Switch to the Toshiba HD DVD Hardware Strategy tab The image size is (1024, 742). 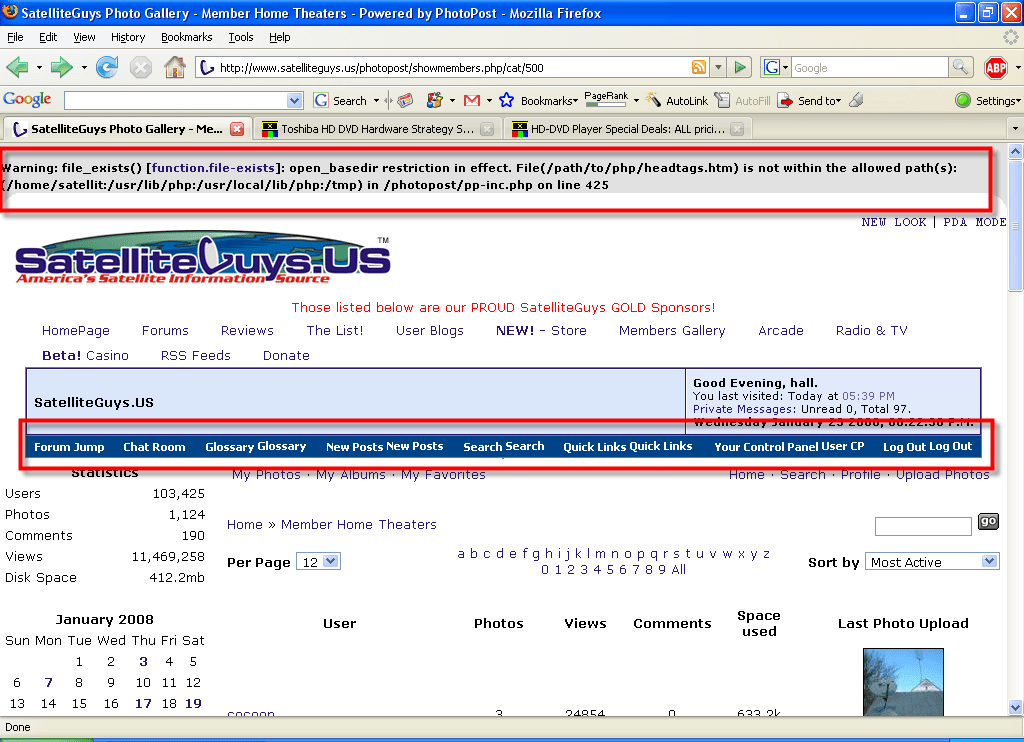[x=377, y=129]
